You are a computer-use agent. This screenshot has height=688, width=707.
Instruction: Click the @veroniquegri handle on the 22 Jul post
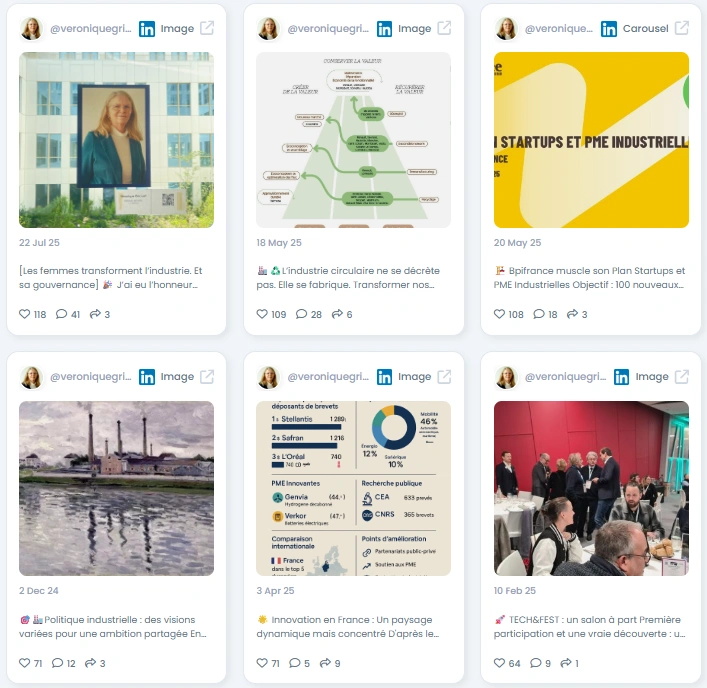pyautogui.click(x=91, y=29)
